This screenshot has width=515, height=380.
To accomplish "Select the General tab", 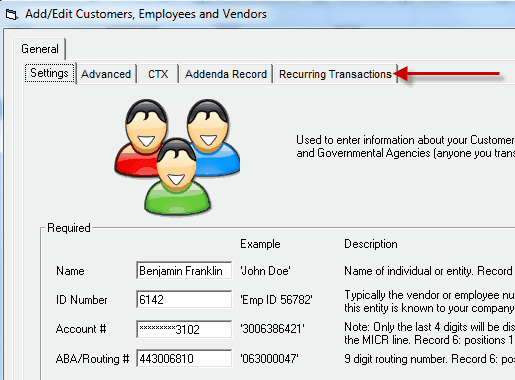I will 40,49.
